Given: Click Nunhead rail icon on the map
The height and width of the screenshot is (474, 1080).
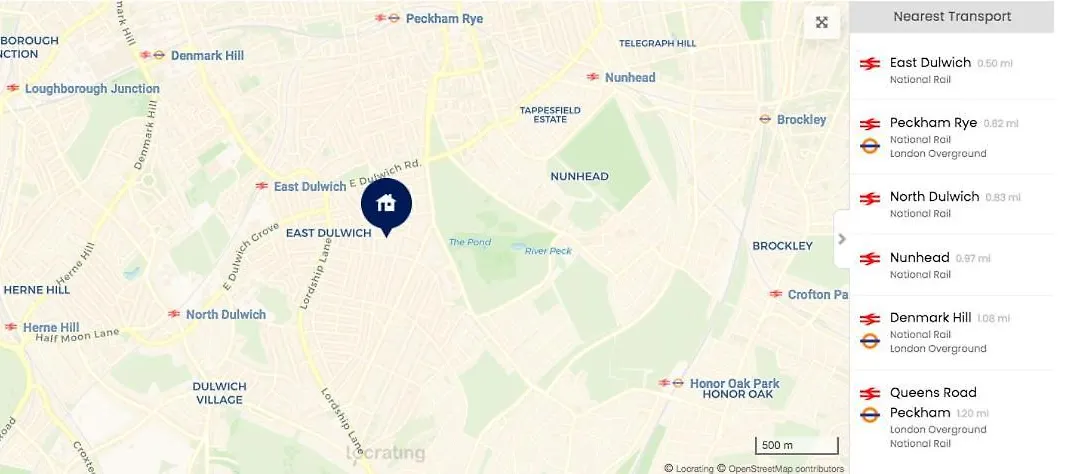Looking at the screenshot, I should pos(593,77).
